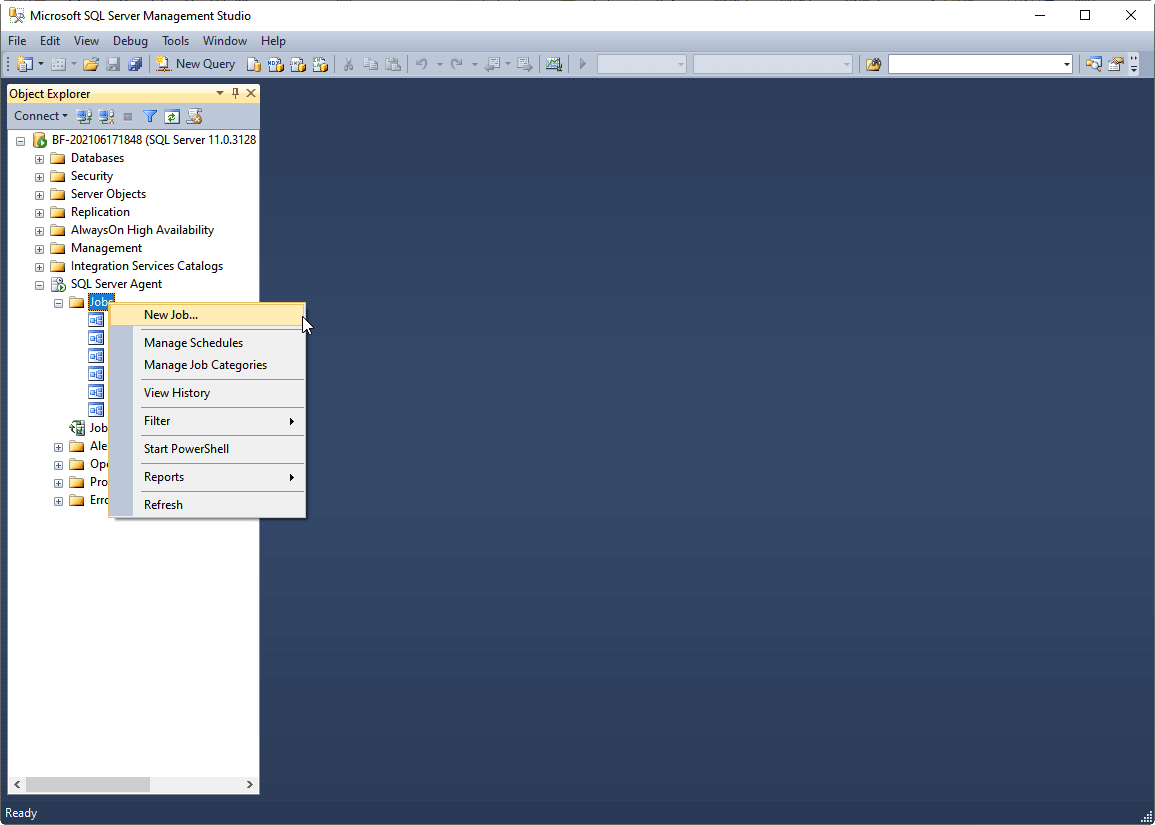Select the Replication tree item label
This screenshot has width=1155, height=825.
100,212
